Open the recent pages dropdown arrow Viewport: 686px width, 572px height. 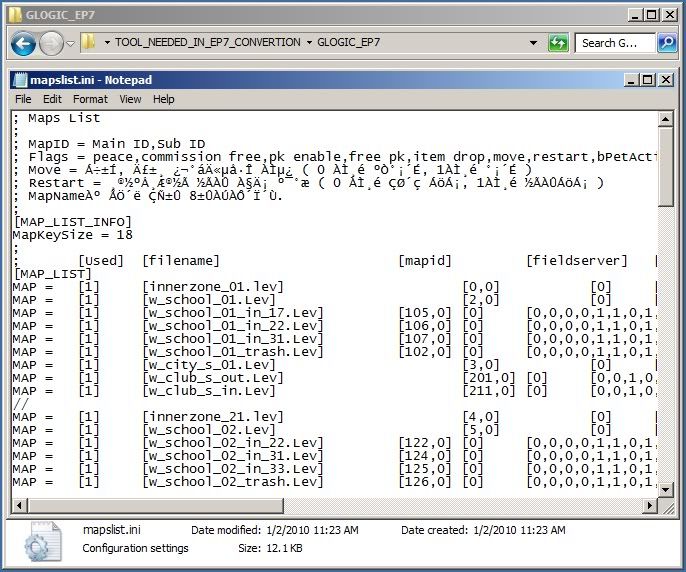click(69, 44)
